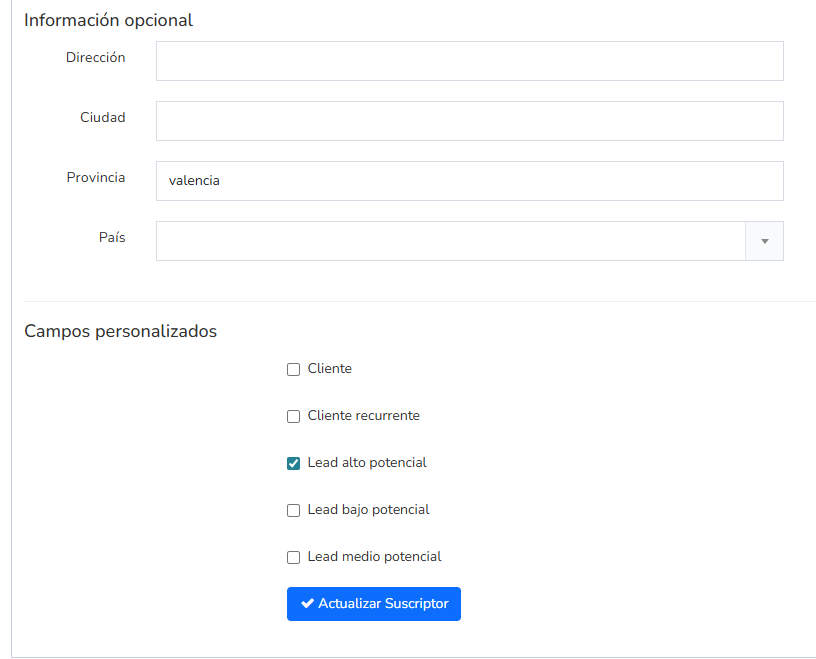This screenshot has height=659, width=816.
Task: Click into the Ciudad input box
Action: [469, 121]
